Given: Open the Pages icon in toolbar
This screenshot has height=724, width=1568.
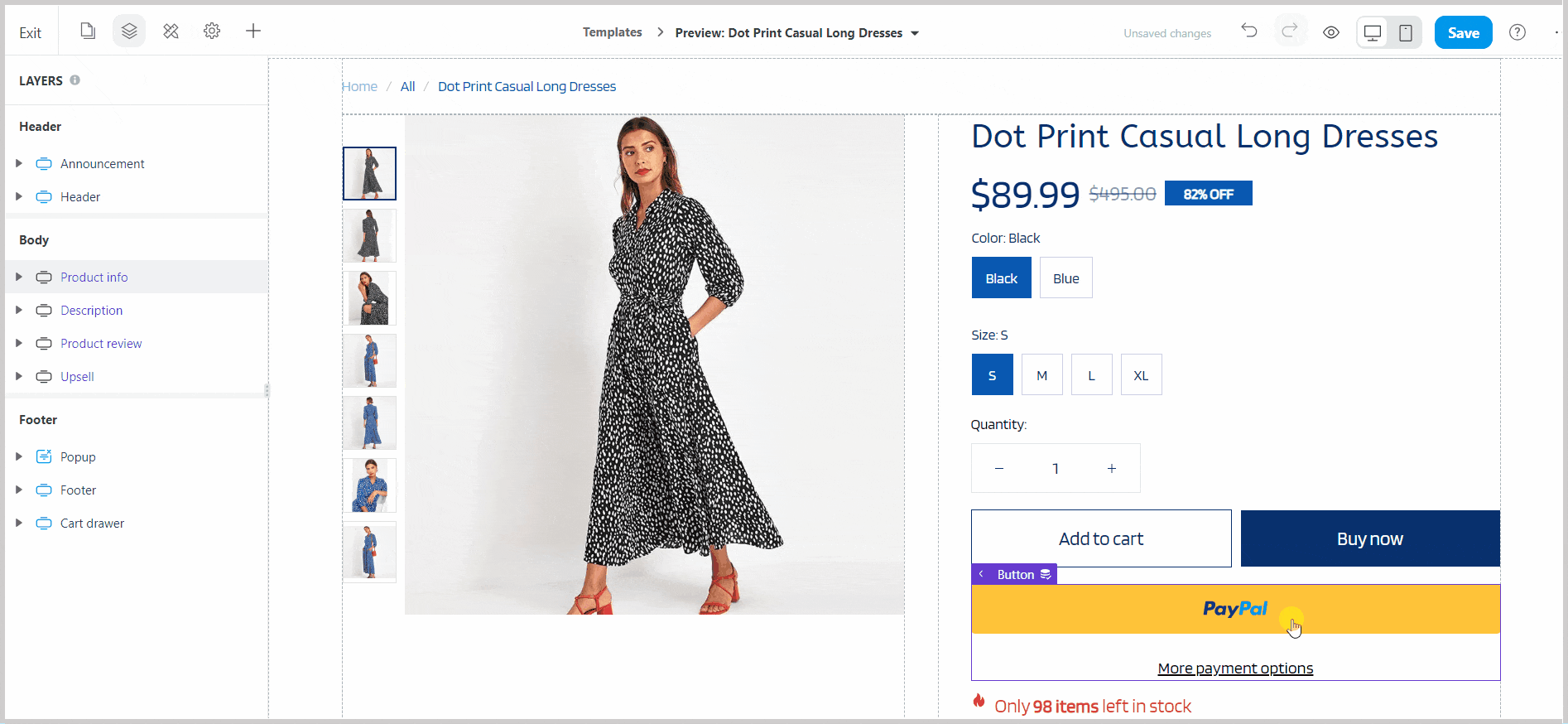Looking at the screenshot, I should point(88,31).
